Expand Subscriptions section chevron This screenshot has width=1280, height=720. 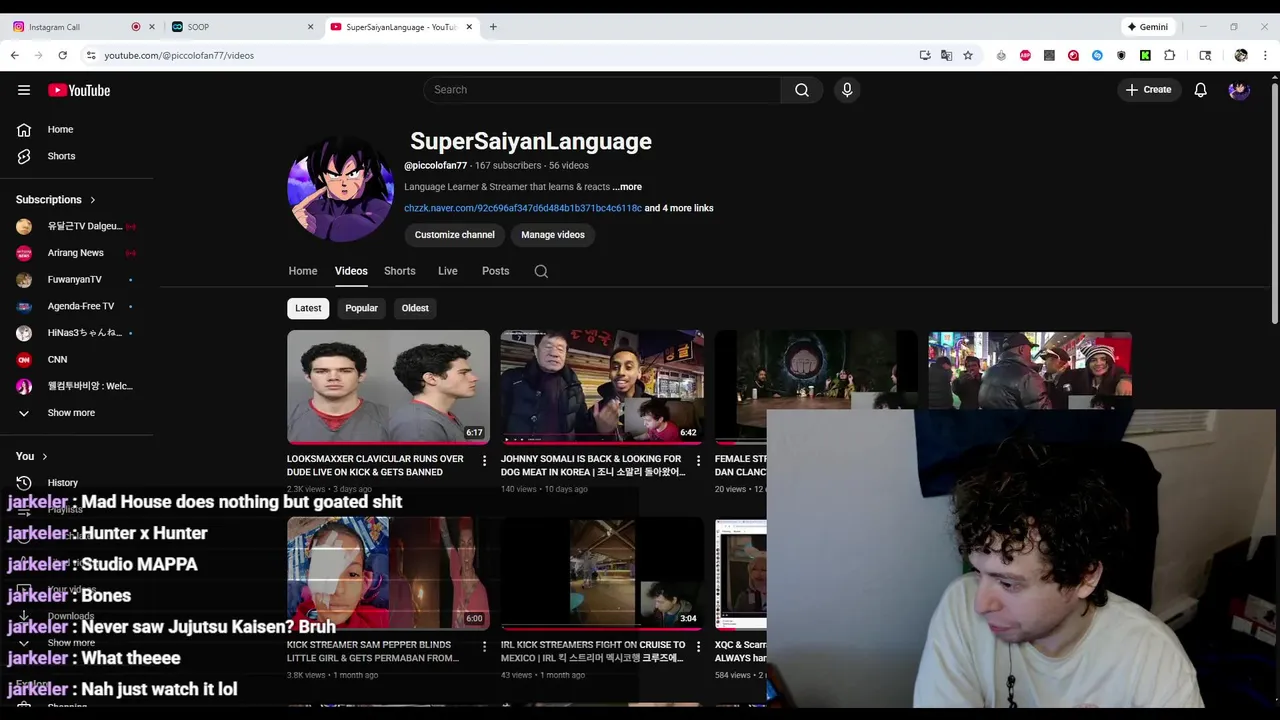[93, 200]
